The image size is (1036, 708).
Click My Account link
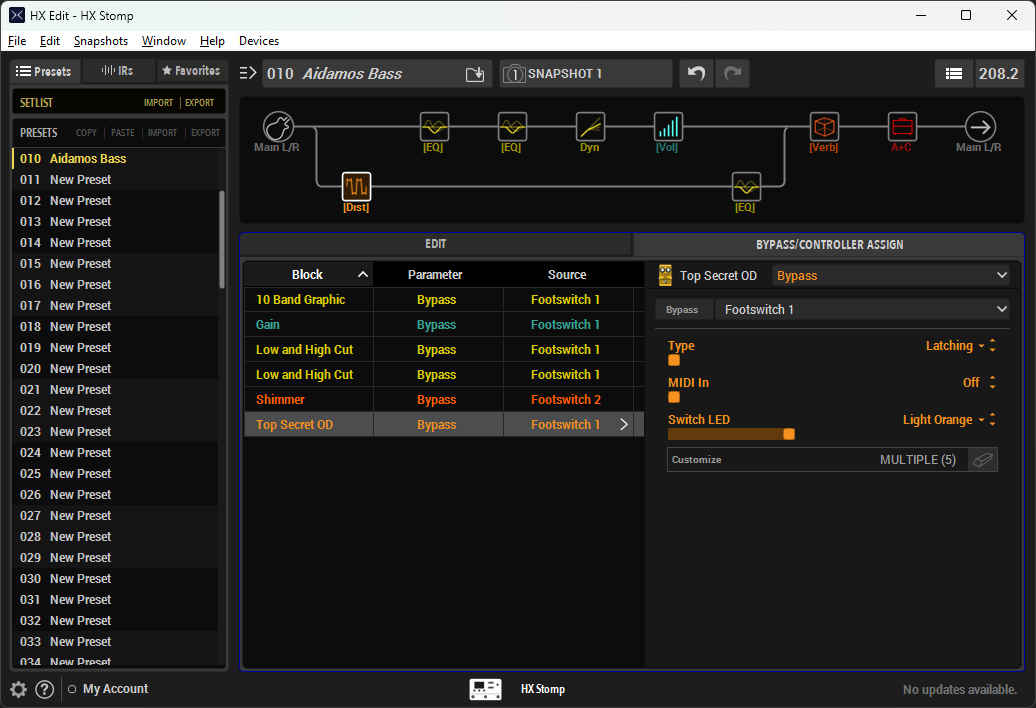tap(116, 689)
